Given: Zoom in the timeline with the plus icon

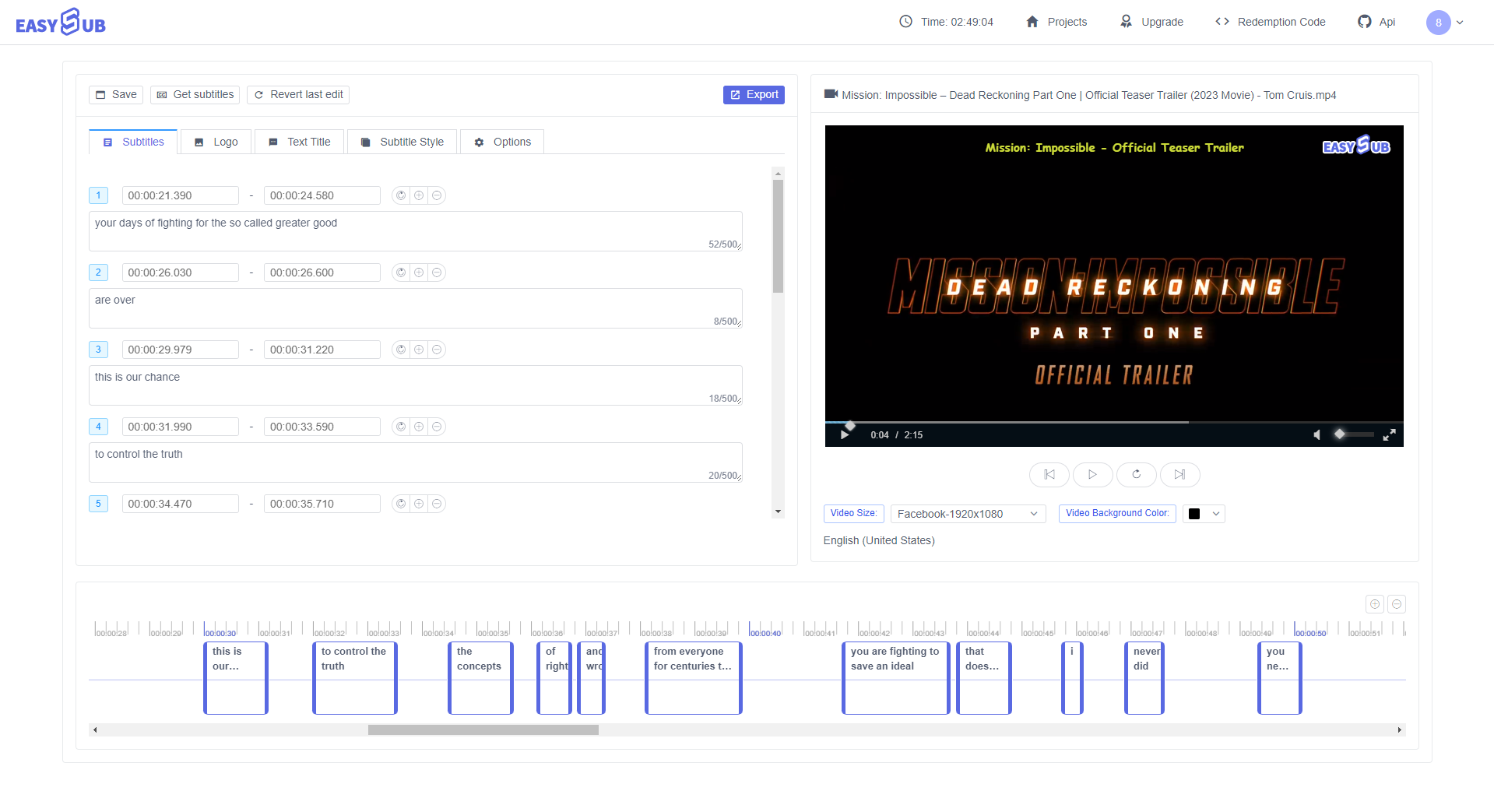Looking at the screenshot, I should click(1375, 604).
